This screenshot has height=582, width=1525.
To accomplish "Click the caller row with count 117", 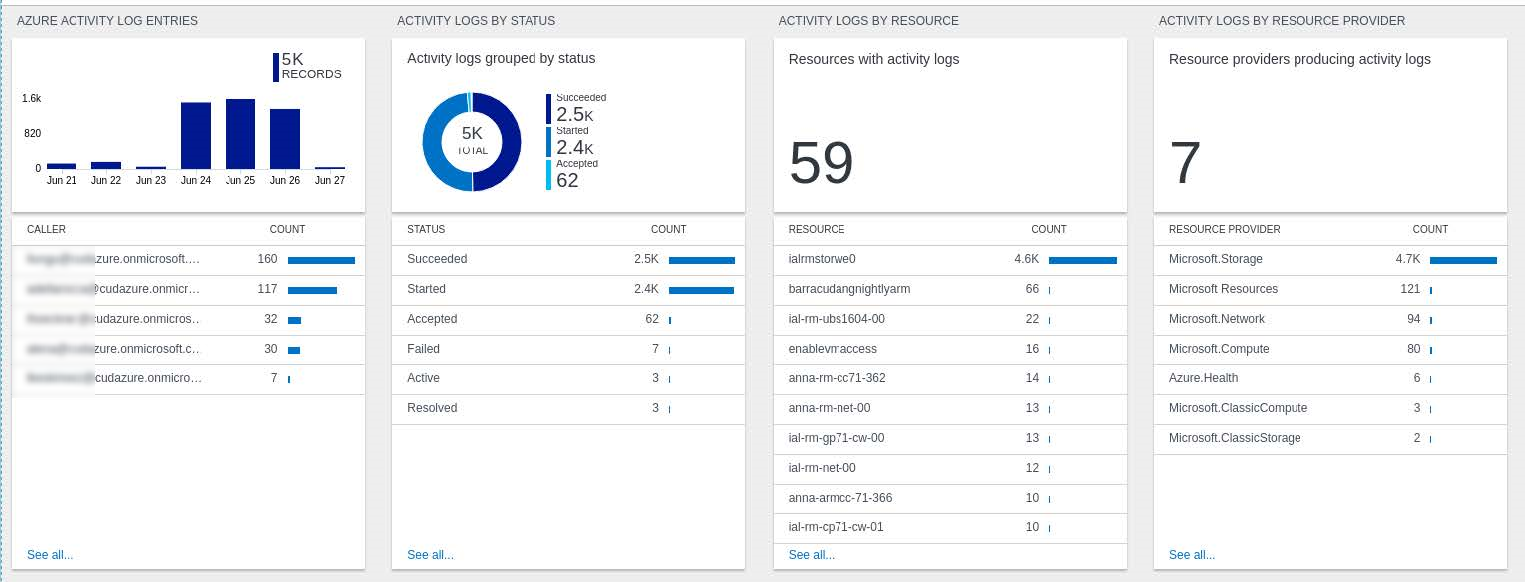I will click(x=188, y=289).
